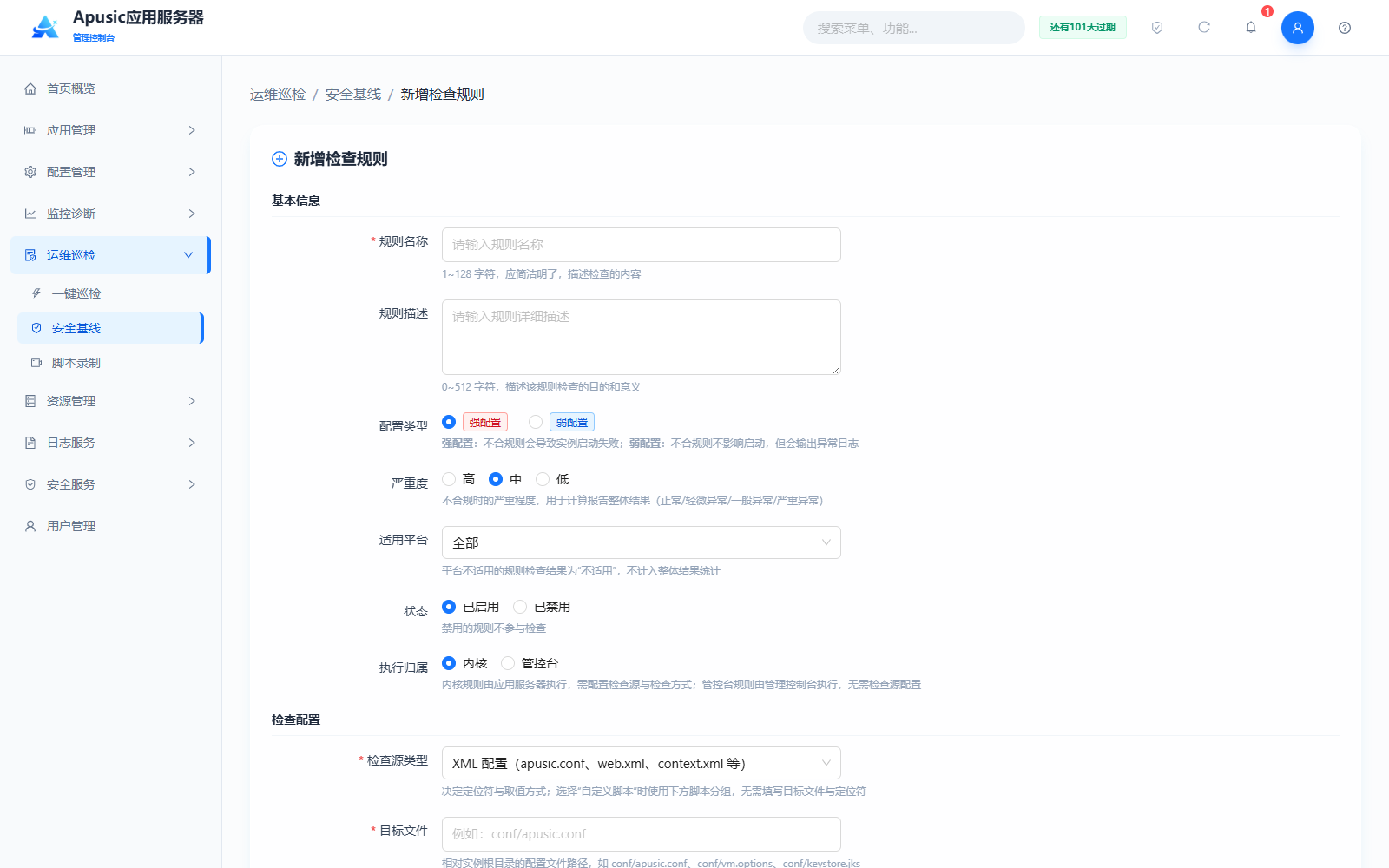The image size is (1389, 868).
Task: Select 管控台 as execution owner
Action: pos(508,663)
